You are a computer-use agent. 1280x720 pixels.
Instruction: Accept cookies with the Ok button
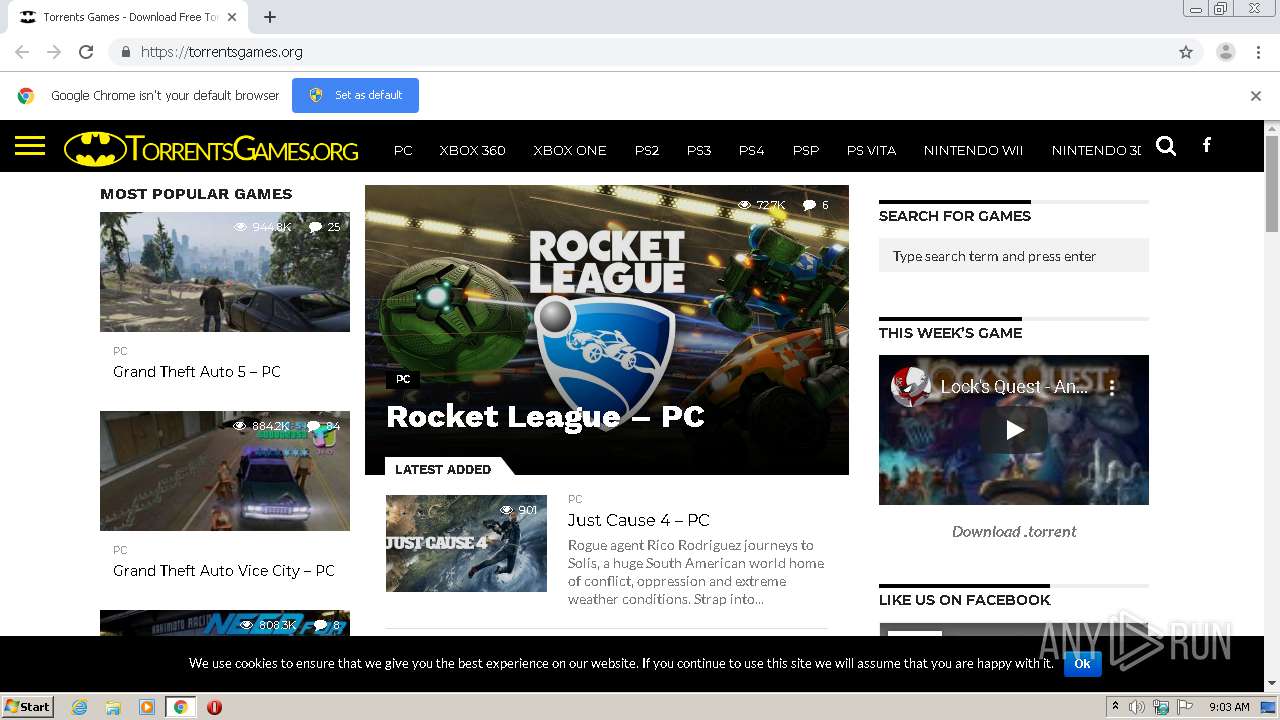tap(1082, 663)
